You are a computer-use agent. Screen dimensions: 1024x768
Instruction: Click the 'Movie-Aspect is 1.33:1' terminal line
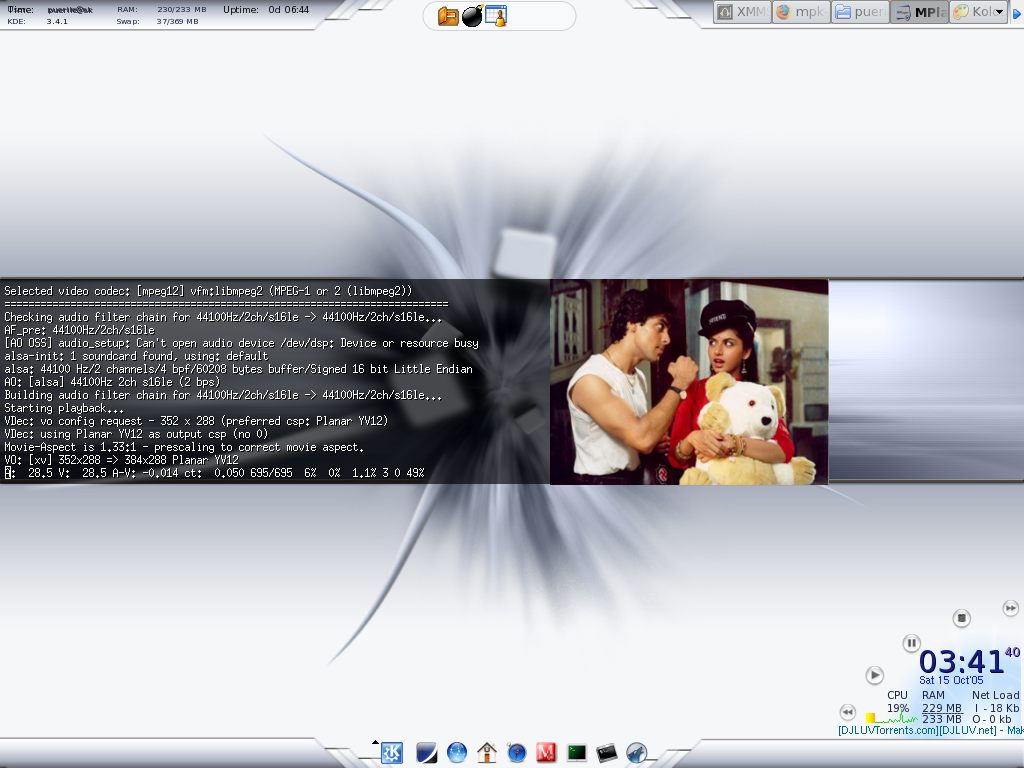click(184, 447)
